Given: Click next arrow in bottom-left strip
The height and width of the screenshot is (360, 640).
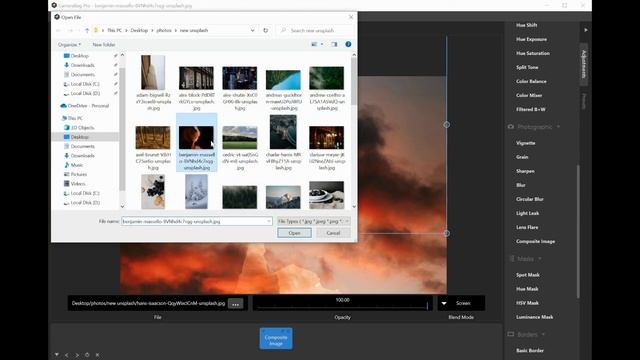Looking at the screenshot, I should coord(77,355).
